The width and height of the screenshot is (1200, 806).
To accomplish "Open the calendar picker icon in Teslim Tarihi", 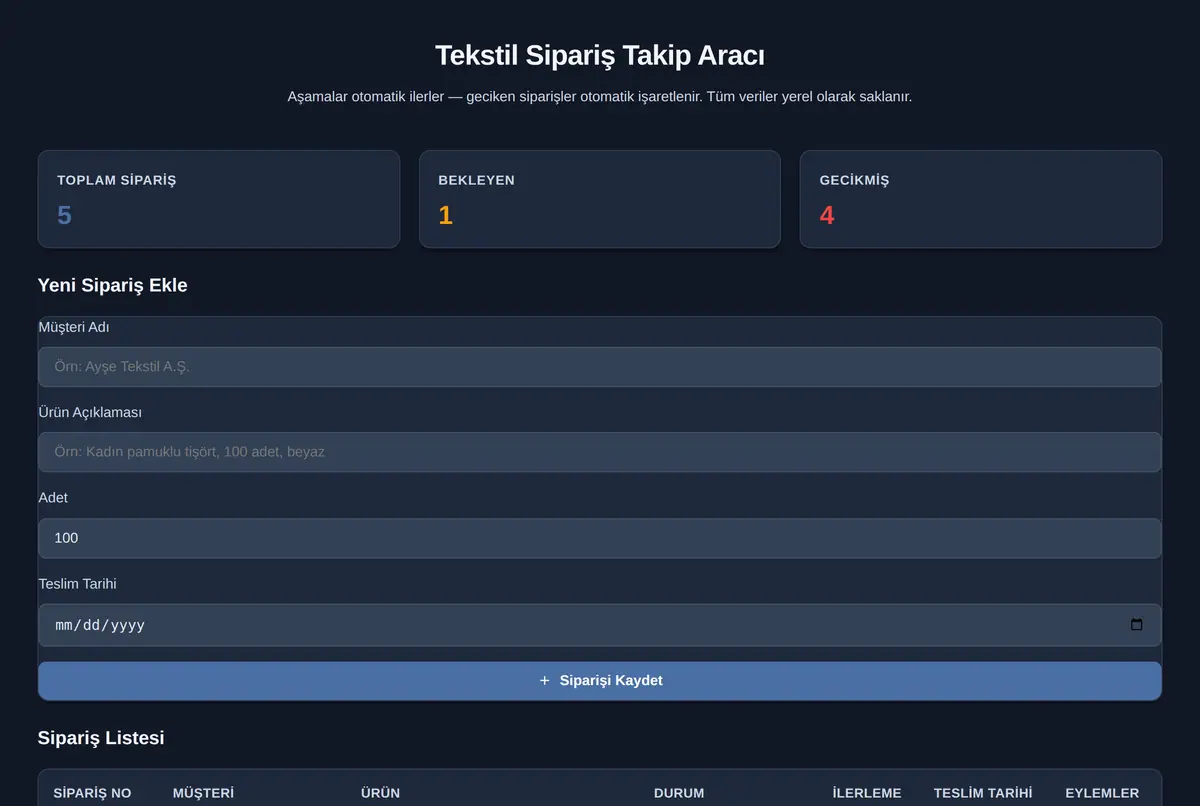I will click(1136, 625).
